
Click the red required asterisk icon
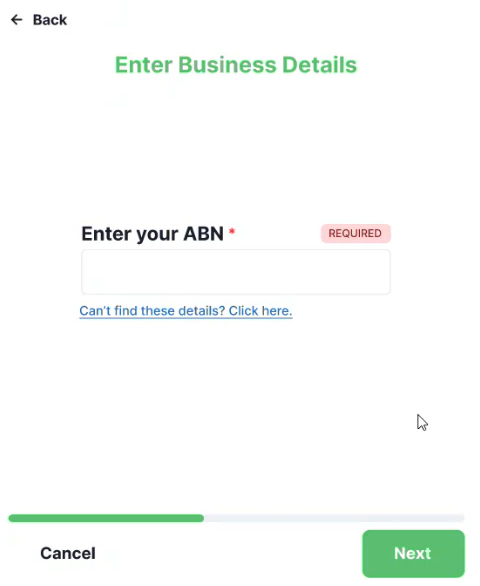(232, 231)
